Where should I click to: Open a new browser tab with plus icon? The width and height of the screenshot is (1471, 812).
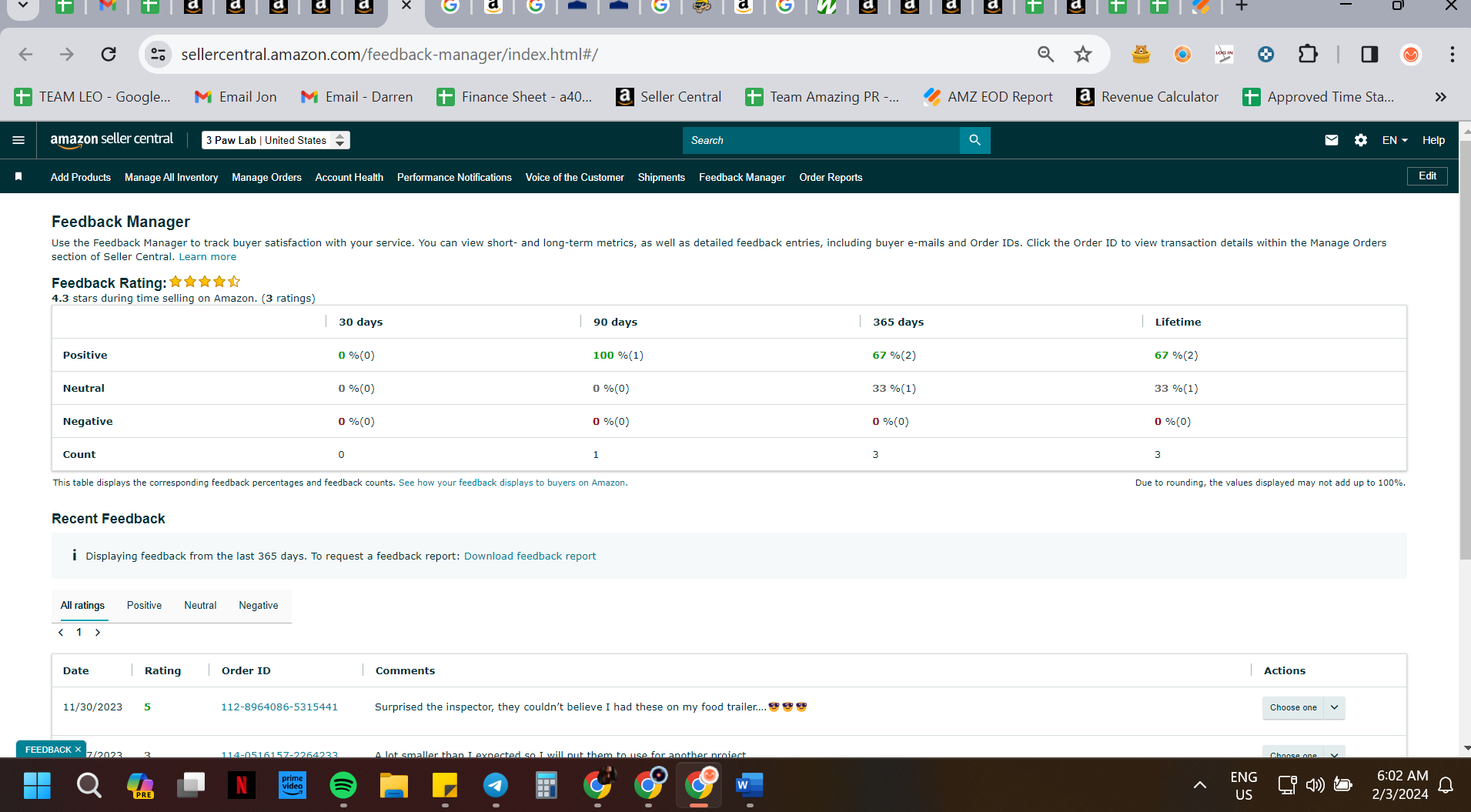1241,6
